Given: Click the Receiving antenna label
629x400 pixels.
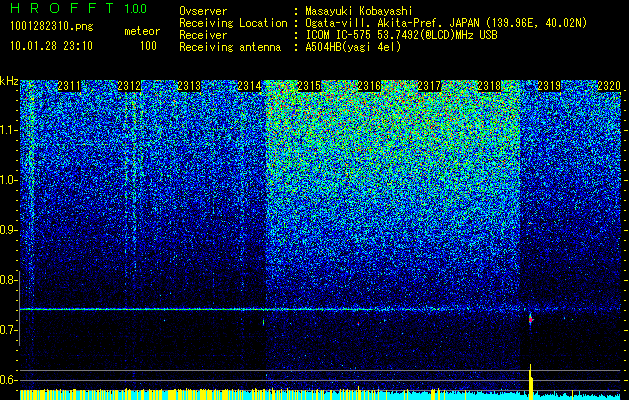Looking at the screenshot, I should point(230,47).
